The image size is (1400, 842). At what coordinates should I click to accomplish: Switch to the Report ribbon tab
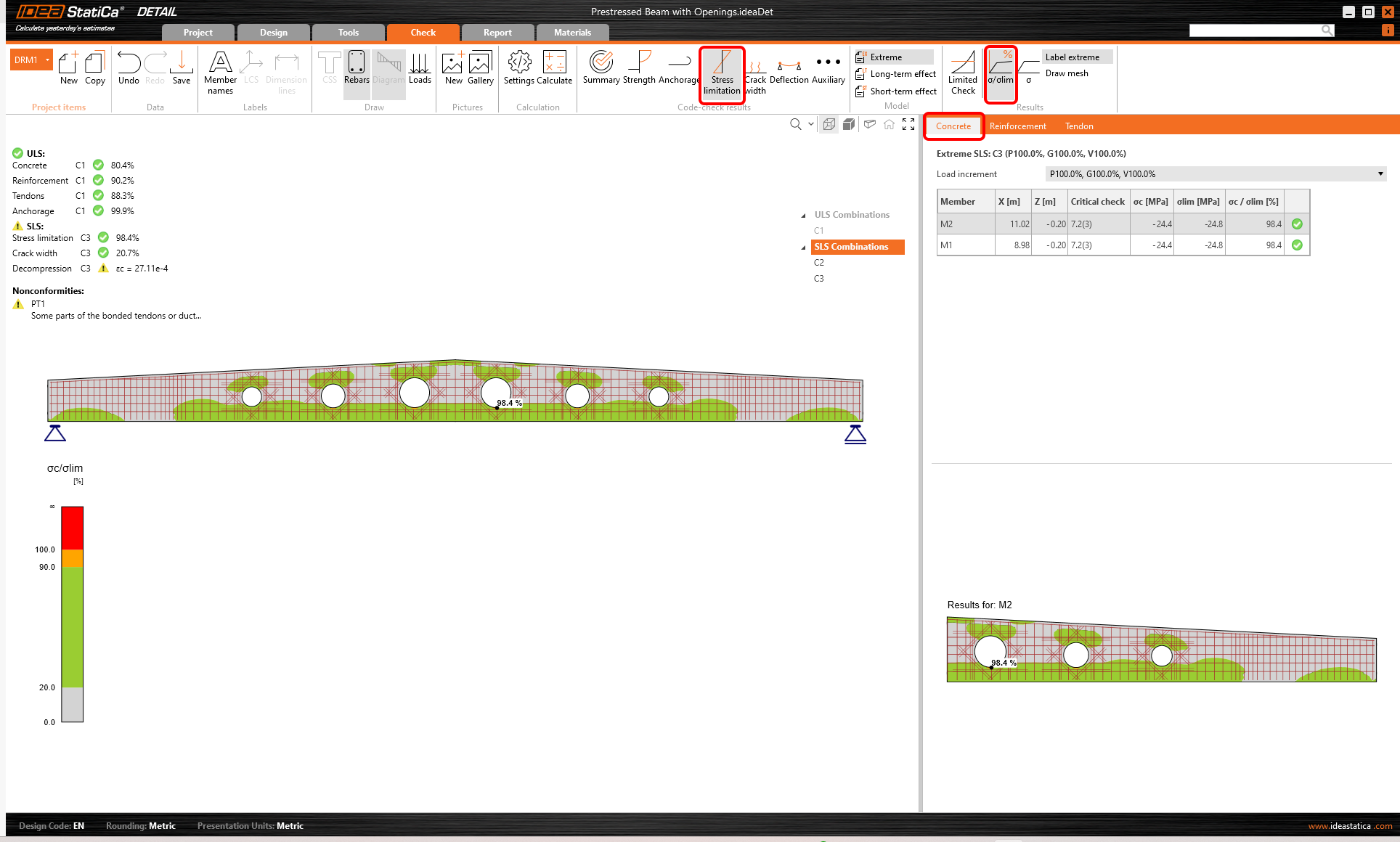point(497,33)
